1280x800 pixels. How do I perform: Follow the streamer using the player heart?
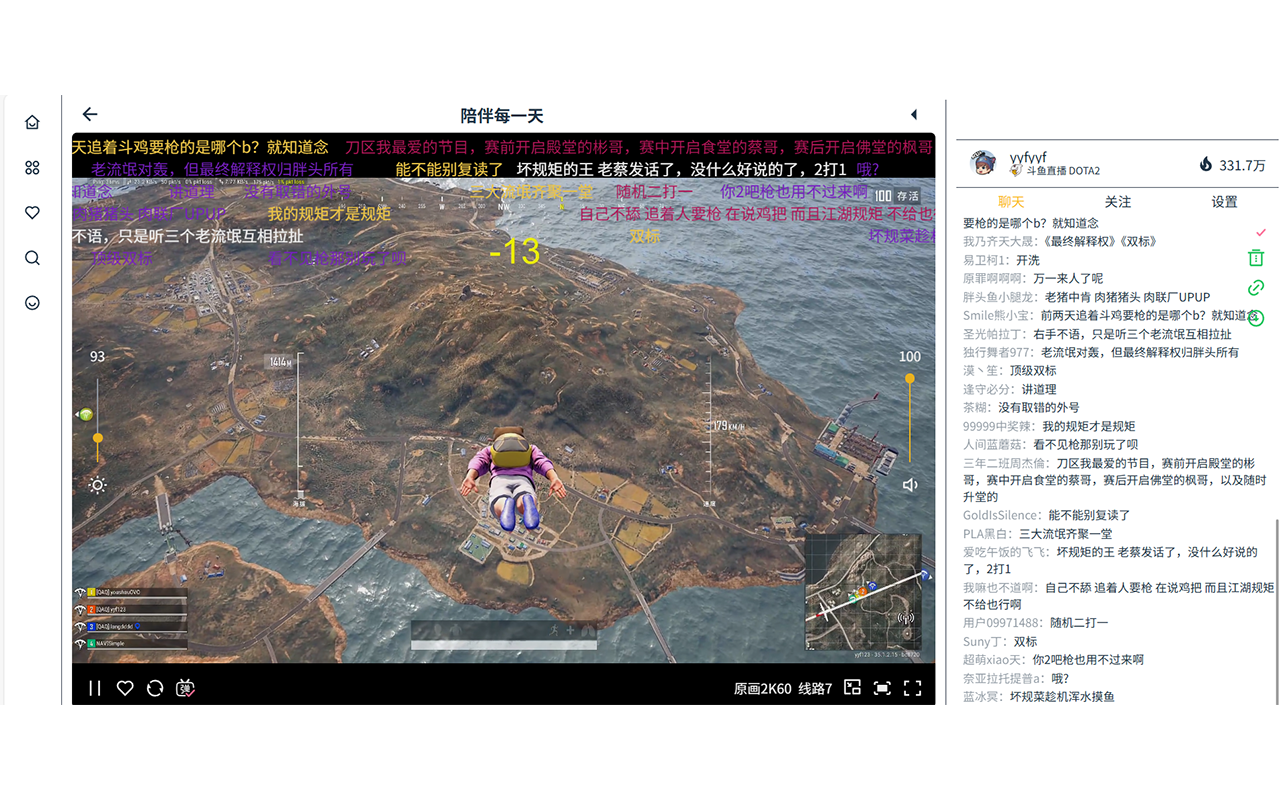click(x=125, y=688)
